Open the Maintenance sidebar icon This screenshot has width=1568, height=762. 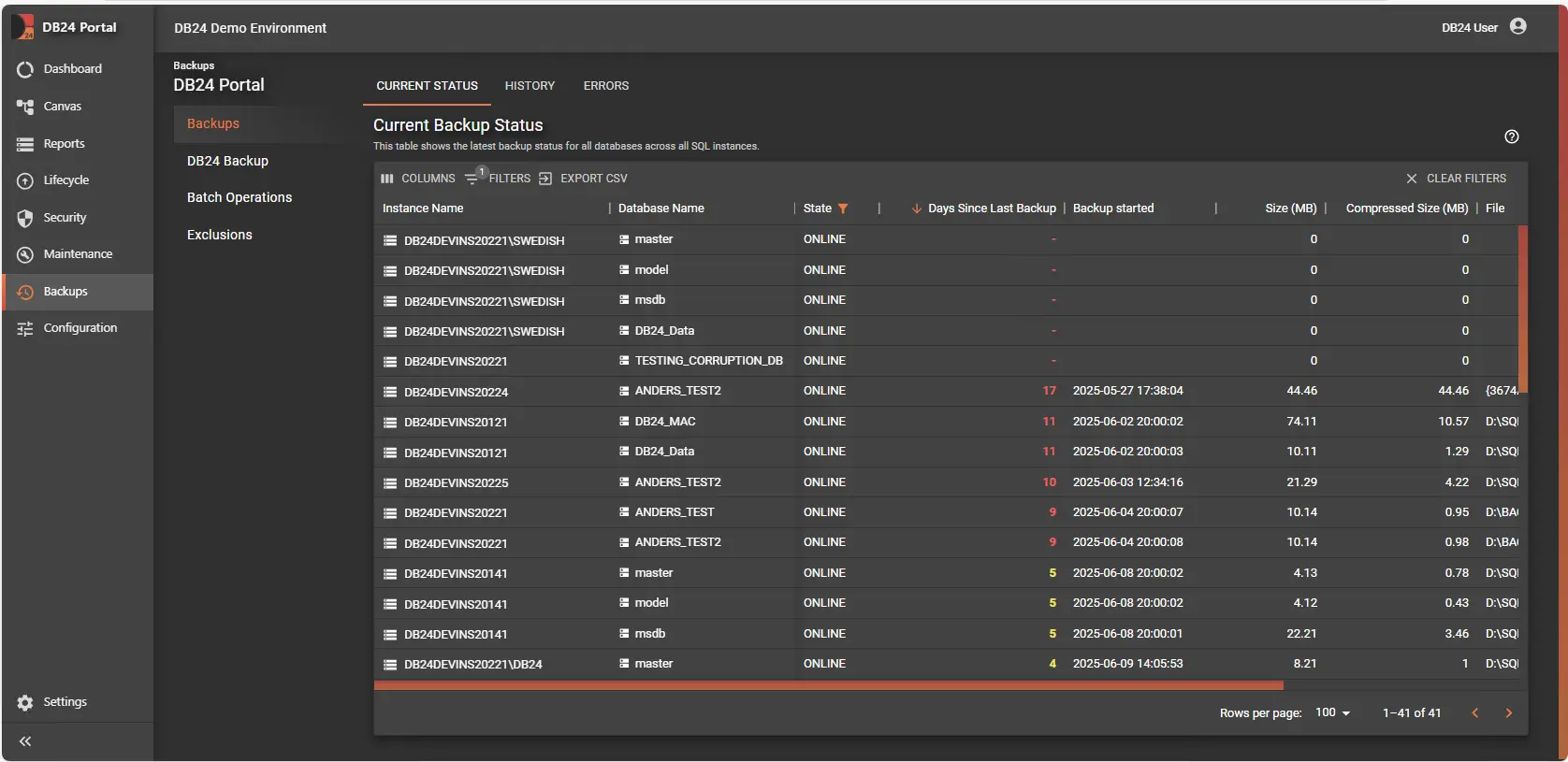pyautogui.click(x=25, y=254)
